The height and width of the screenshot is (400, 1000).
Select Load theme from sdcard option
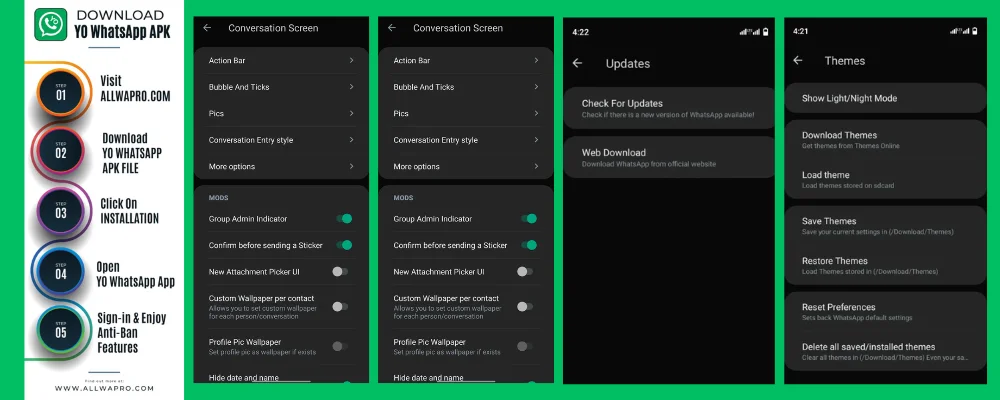tap(885, 179)
